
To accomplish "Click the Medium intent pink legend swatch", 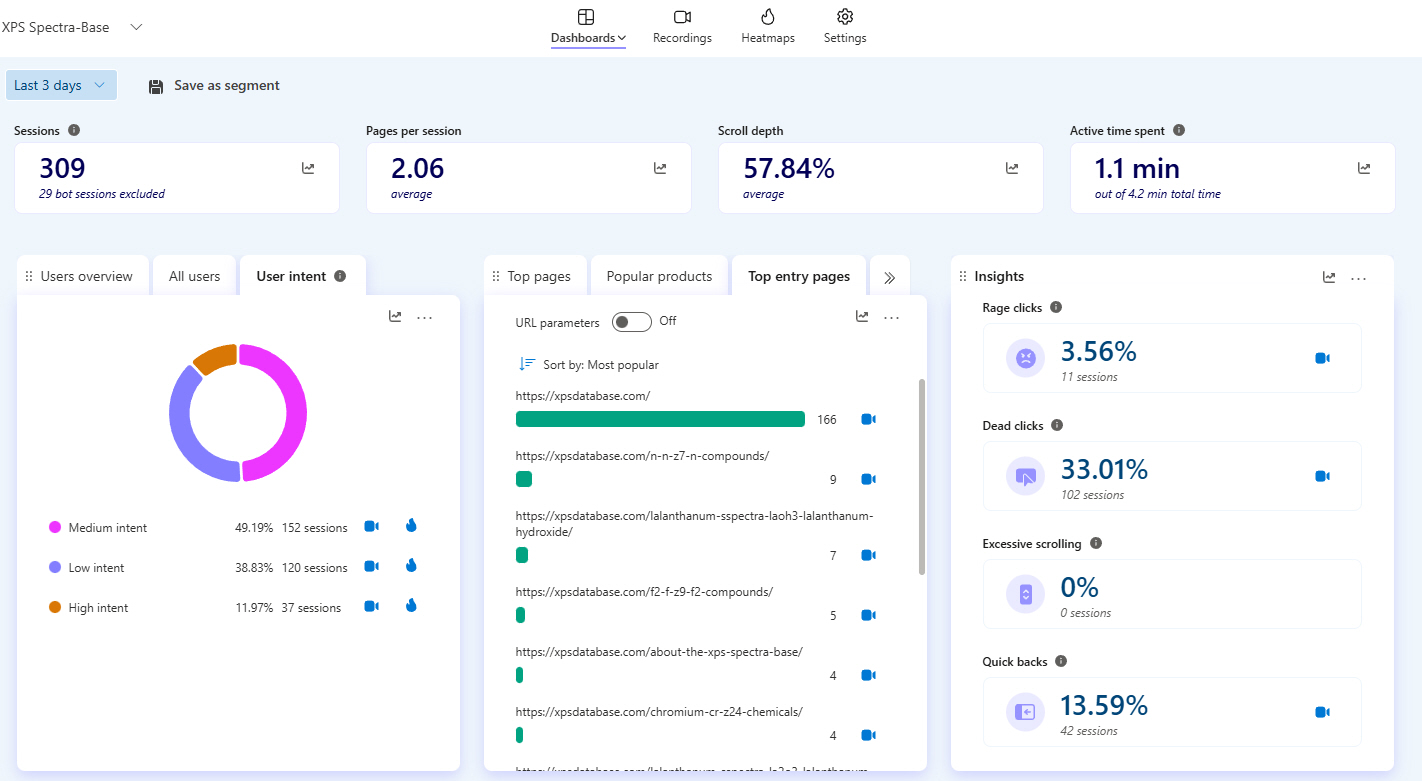I will tap(55, 527).
